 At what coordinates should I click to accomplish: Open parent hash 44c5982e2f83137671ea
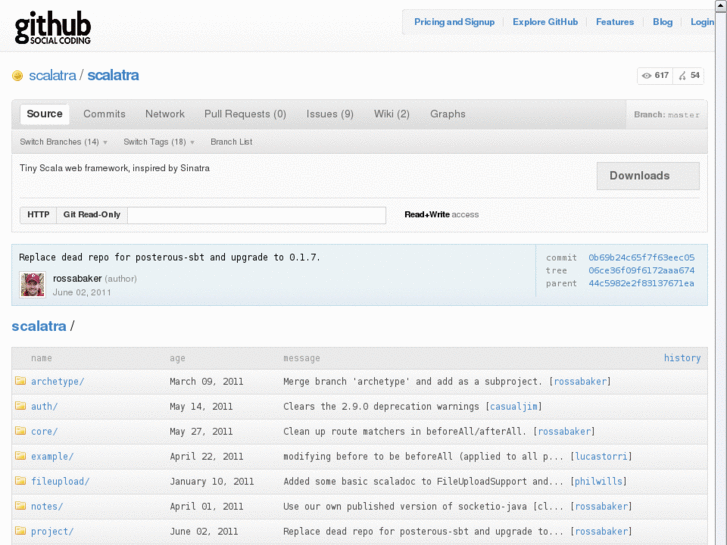tap(641, 283)
